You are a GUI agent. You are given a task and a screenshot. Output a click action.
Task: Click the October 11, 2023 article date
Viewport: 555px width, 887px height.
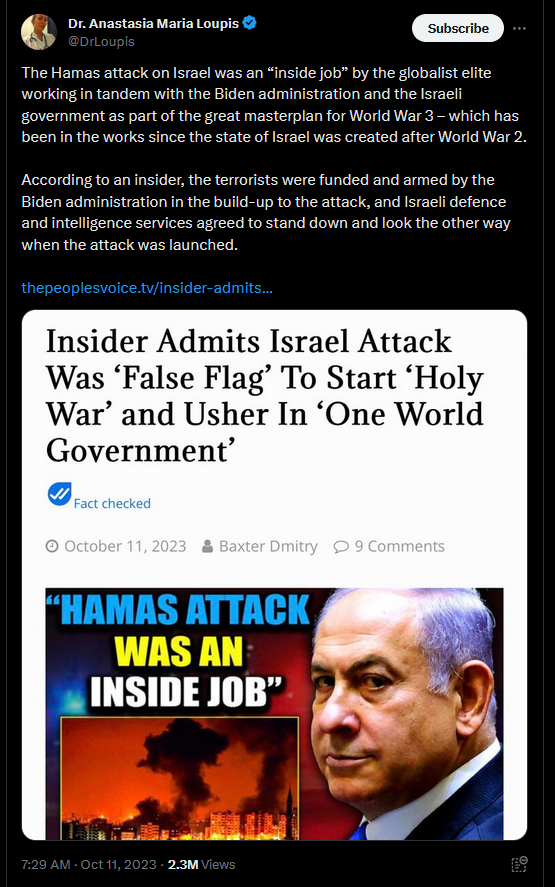[x=125, y=546]
